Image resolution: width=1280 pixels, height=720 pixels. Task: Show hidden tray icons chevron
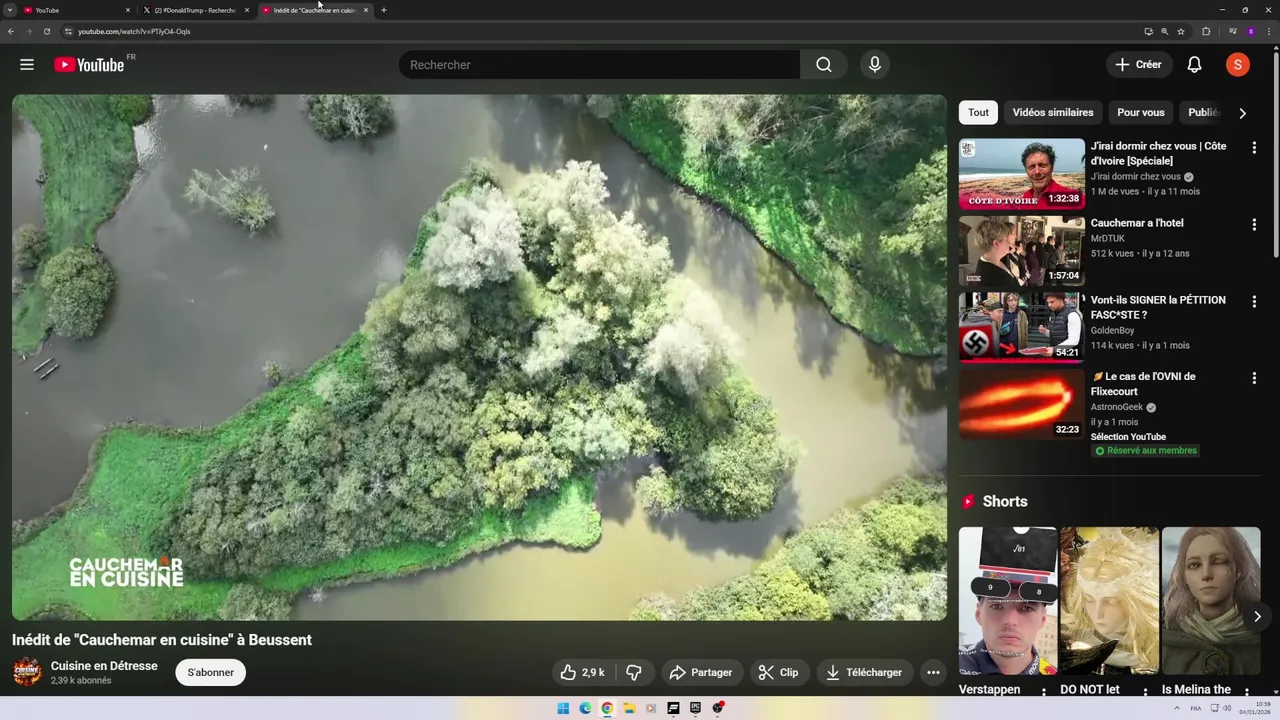(x=1178, y=708)
